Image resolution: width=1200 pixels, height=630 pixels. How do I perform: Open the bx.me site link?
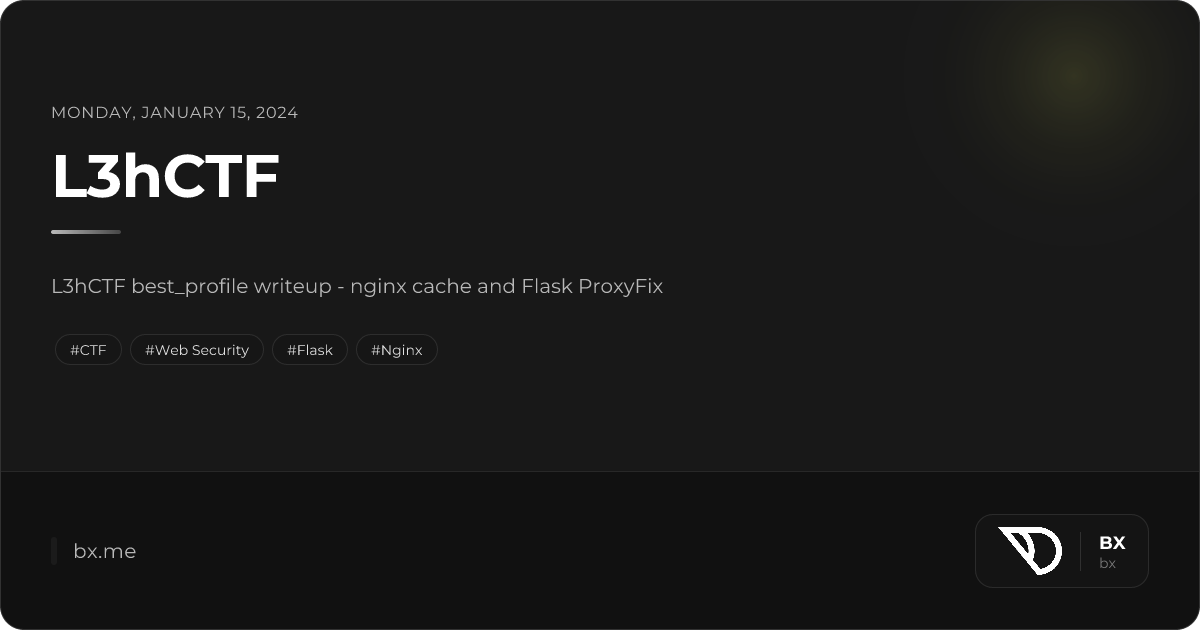(105, 551)
